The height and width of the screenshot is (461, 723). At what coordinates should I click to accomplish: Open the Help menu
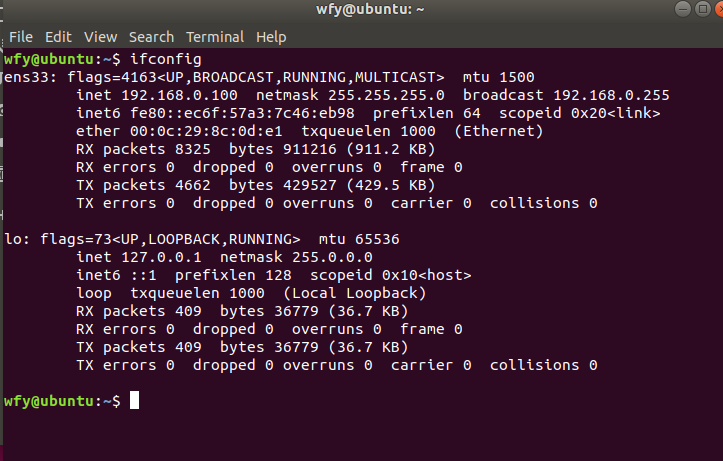[271, 36]
